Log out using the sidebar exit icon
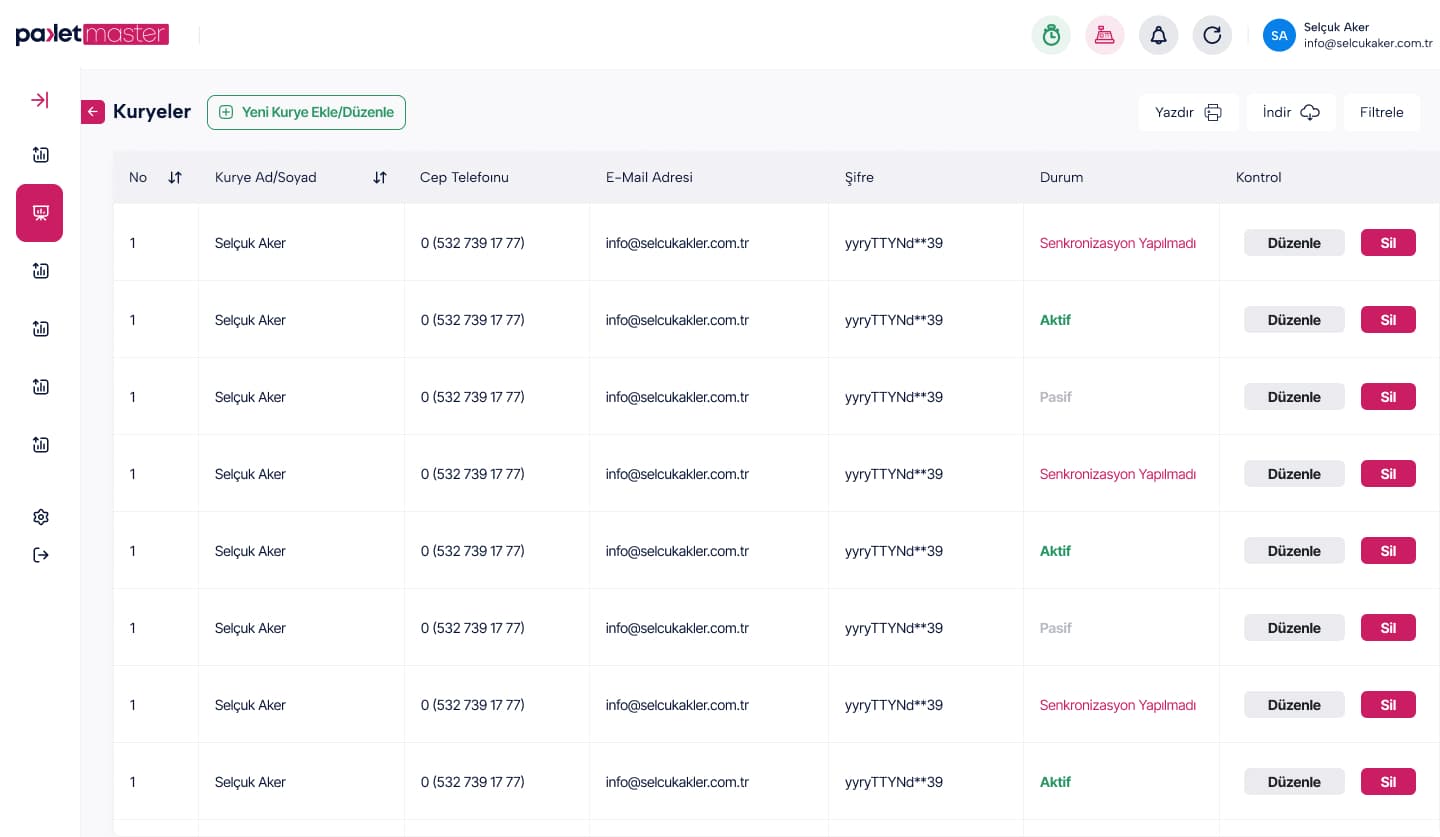Screen dimensions: 1440x837 coord(41,555)
